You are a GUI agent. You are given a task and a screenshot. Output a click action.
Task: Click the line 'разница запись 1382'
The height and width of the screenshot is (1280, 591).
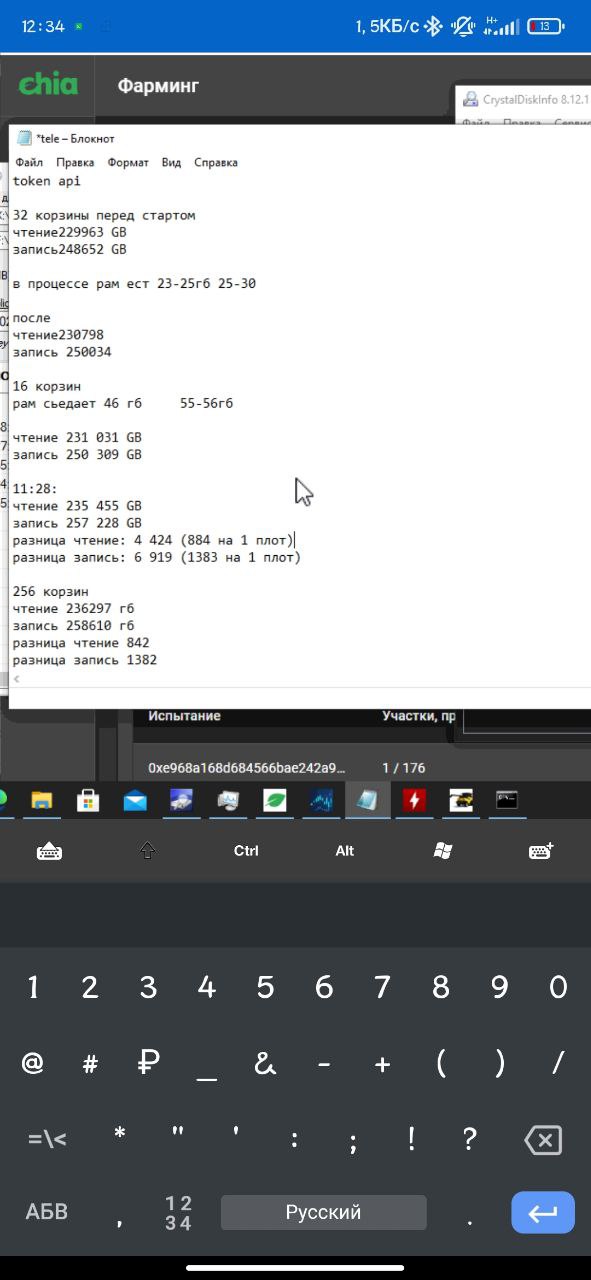pyautogui.click(x=84, y=660)
